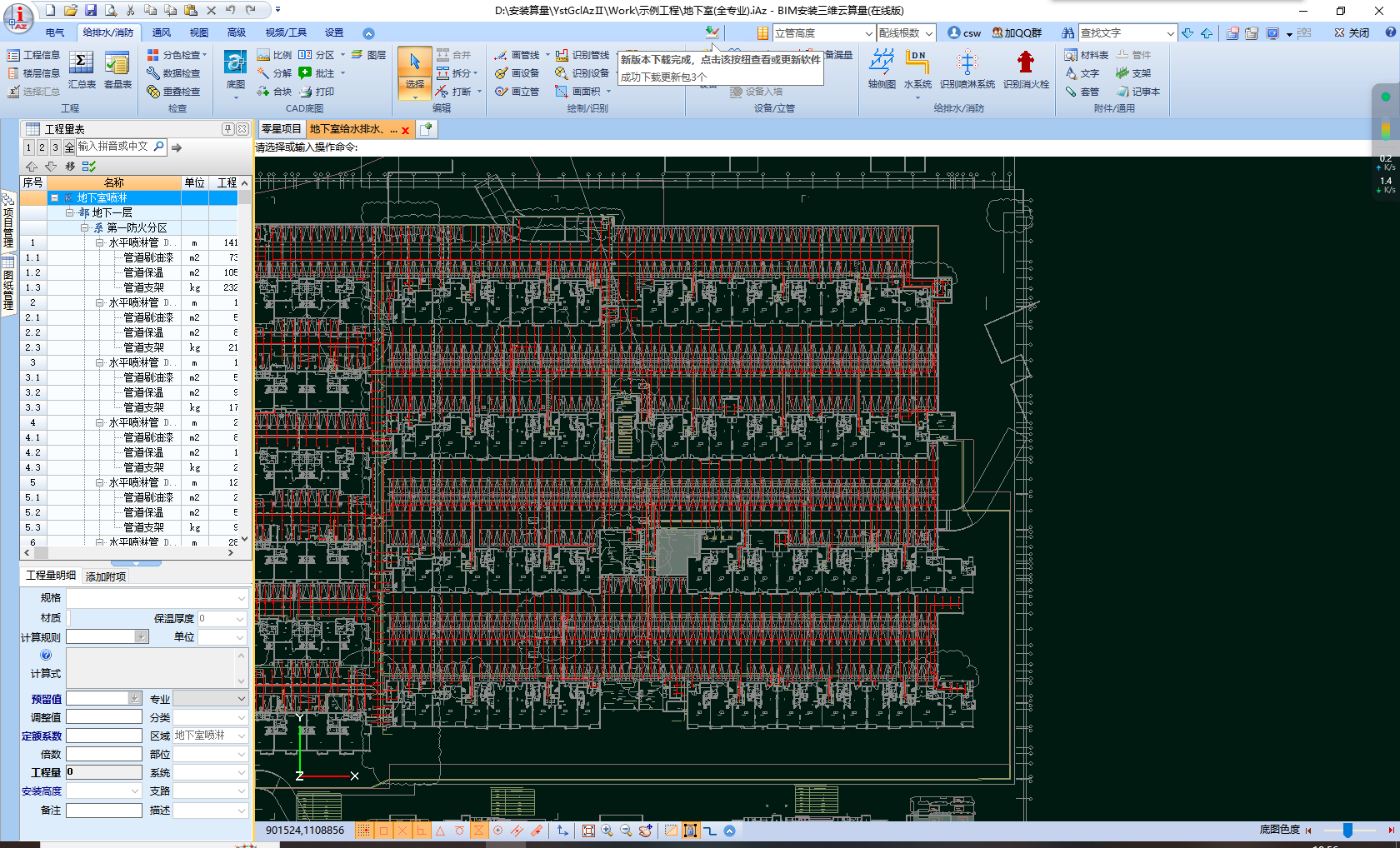Click the binoculars find text icon
This screenshot has width=1400, height=848.
click(x=1068, y=33)
